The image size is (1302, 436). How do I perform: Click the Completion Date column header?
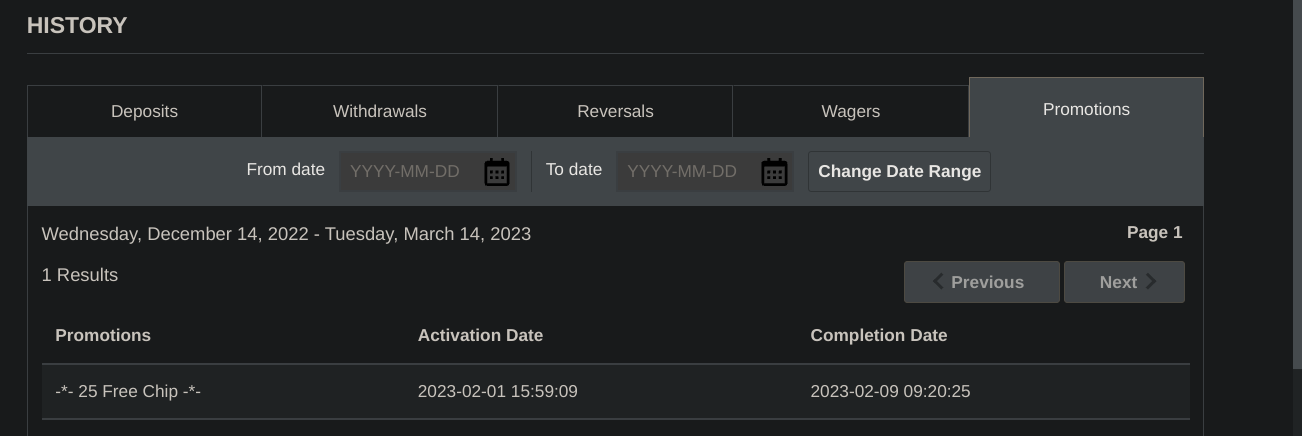(x=878, y=335)
